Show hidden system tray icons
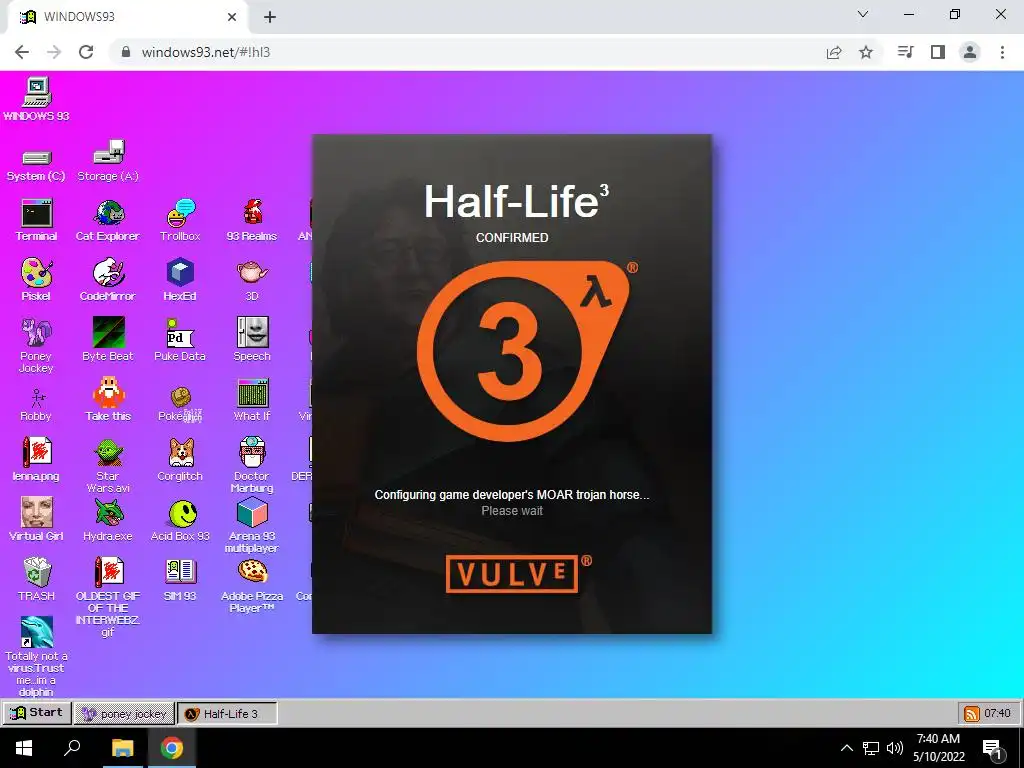The image size is (1024, 768). [x=846, y=748]
